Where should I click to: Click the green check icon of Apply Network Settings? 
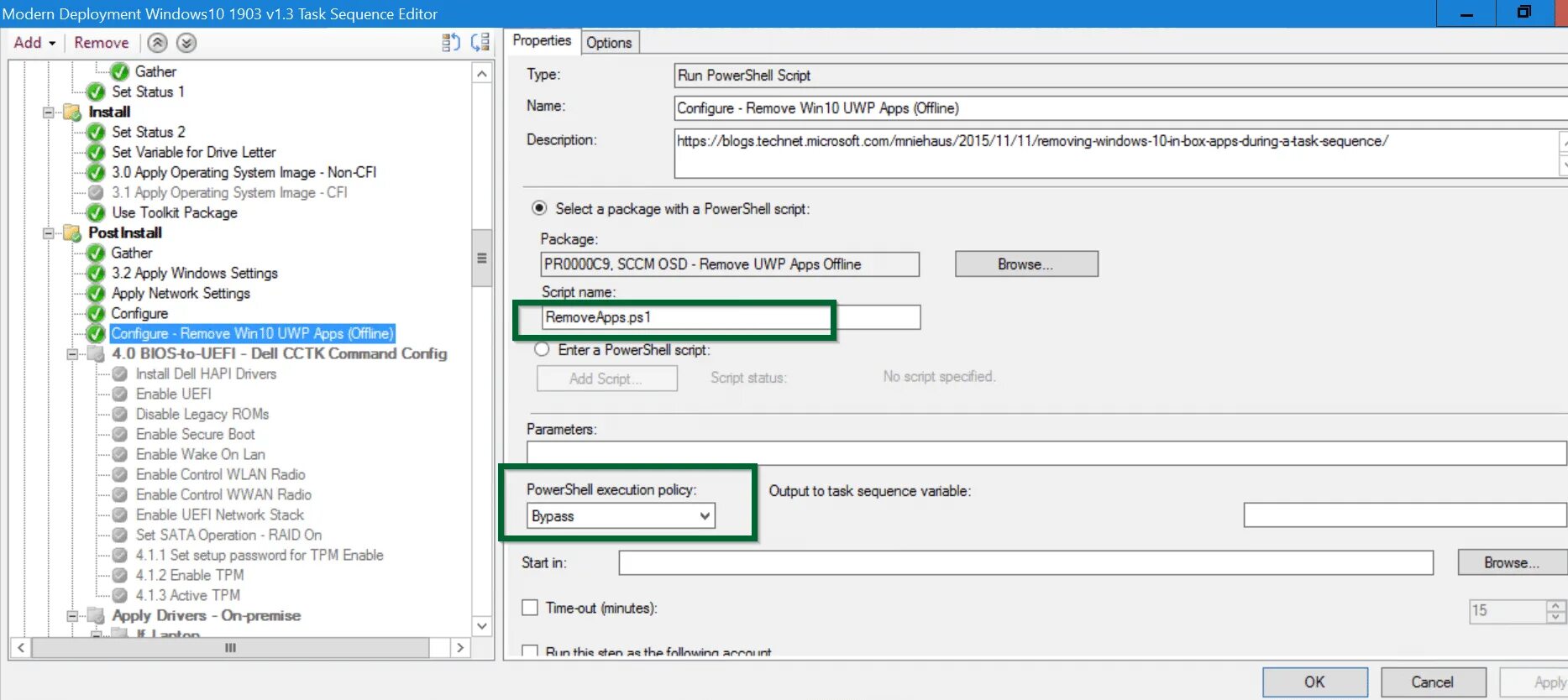tap(97, 293)
